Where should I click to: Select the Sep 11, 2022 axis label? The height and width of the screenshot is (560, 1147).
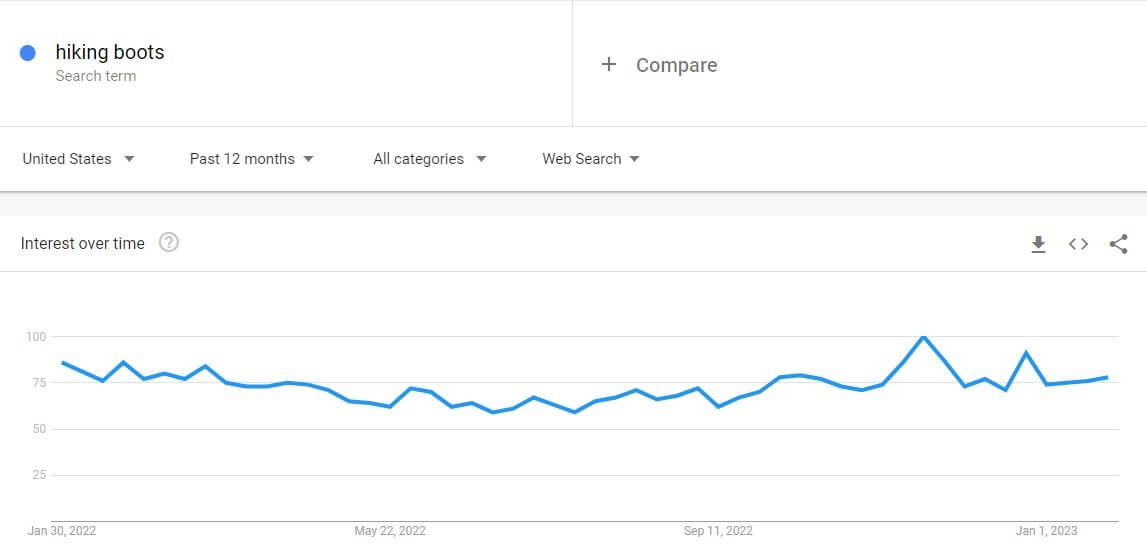(718, 531)
